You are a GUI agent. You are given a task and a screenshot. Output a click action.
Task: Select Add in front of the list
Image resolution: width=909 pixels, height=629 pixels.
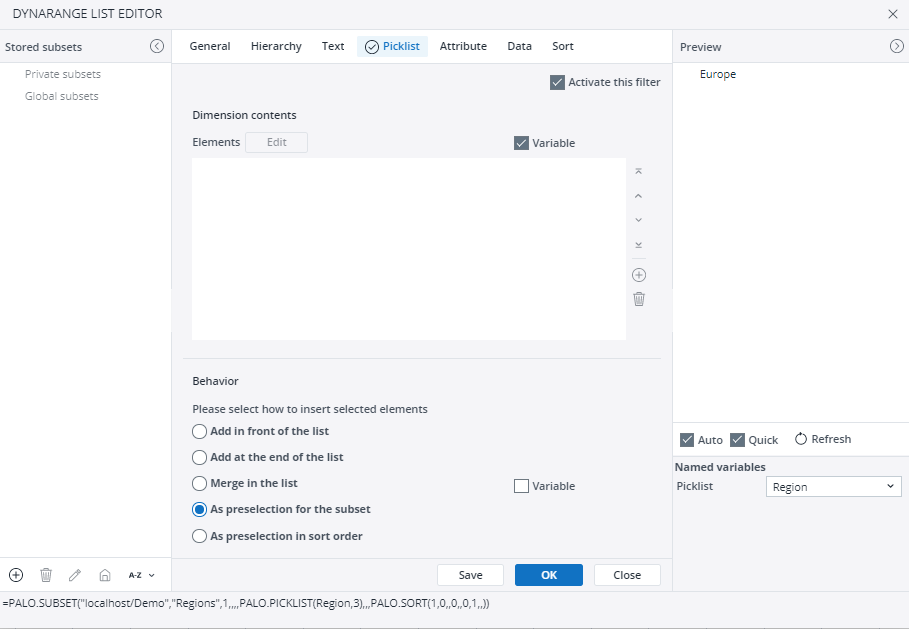click(x=199, y=431)
